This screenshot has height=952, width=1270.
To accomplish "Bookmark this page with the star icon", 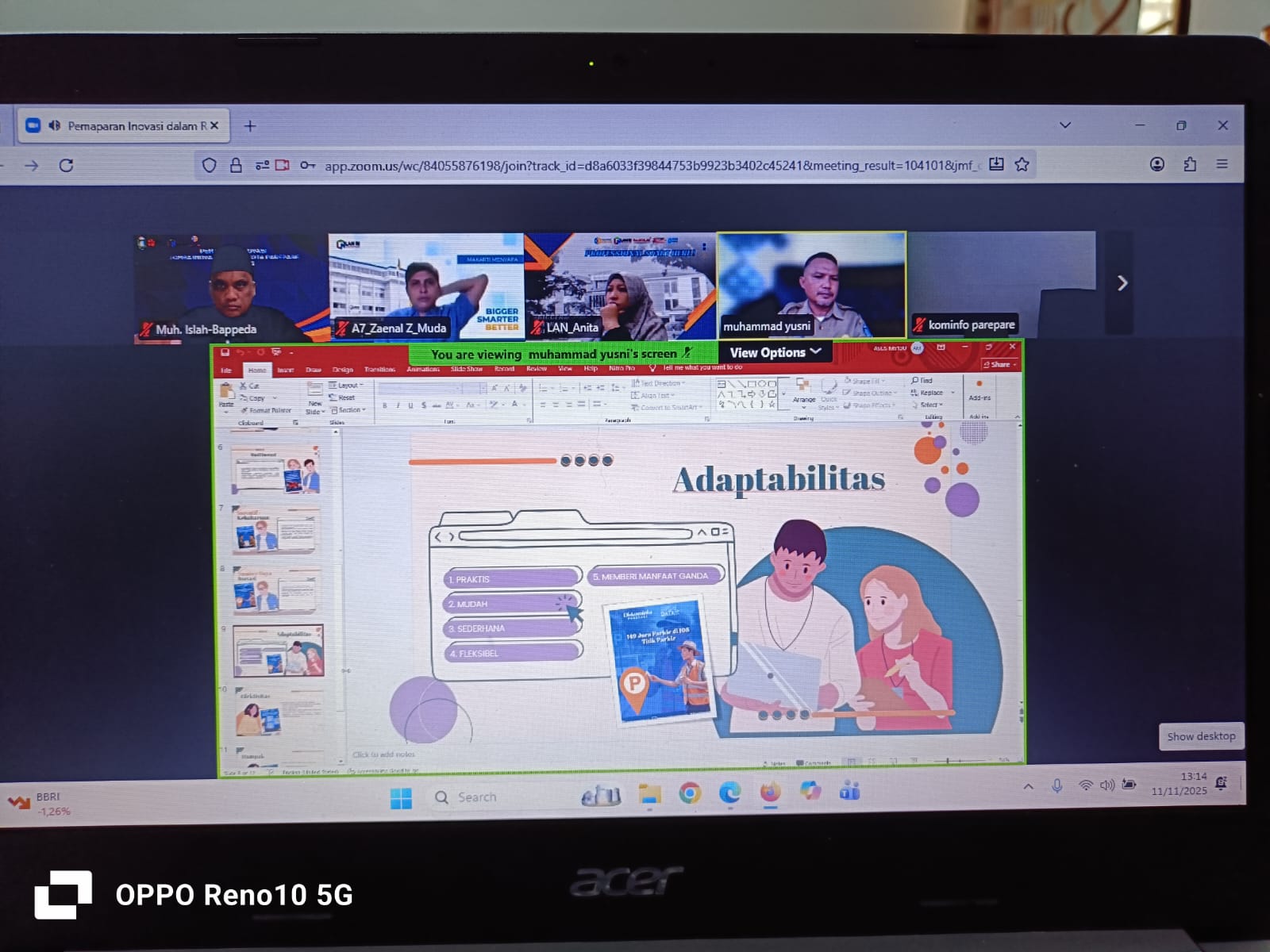I will pos(1022,164).
